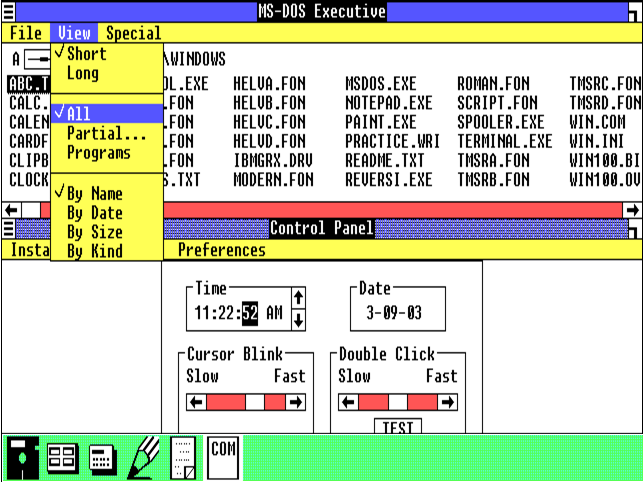Choose All files option
This screenshot has width=644, height=483.
[x=107, y=113]
